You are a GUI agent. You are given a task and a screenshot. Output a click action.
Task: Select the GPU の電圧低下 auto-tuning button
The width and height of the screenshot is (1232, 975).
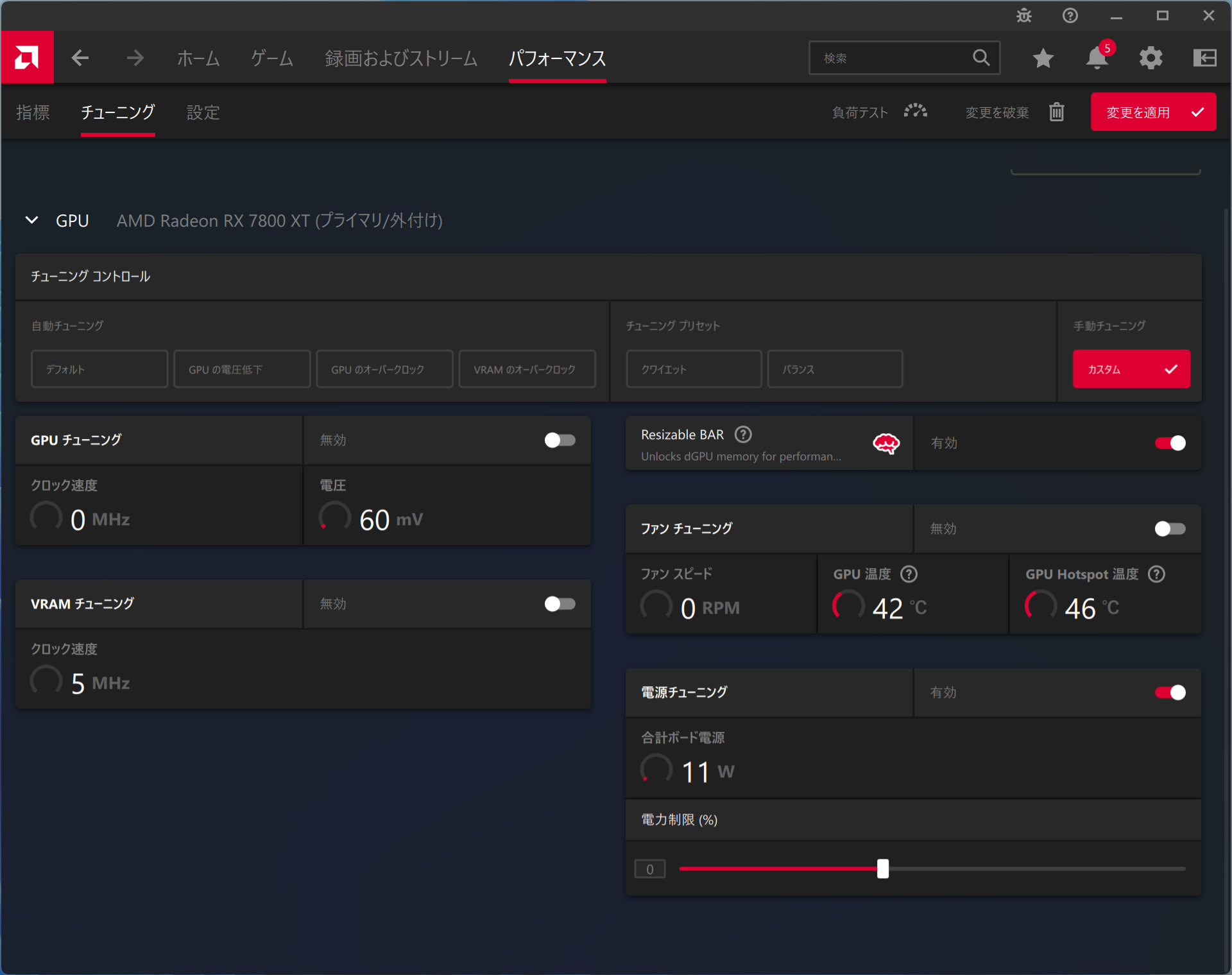[x=242, y=369]
